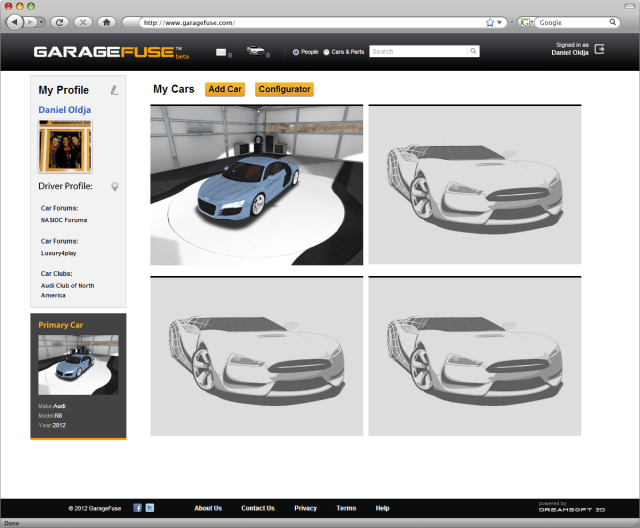Open the Google search engine selector
The image size is (640, 528).
point(527,22)
